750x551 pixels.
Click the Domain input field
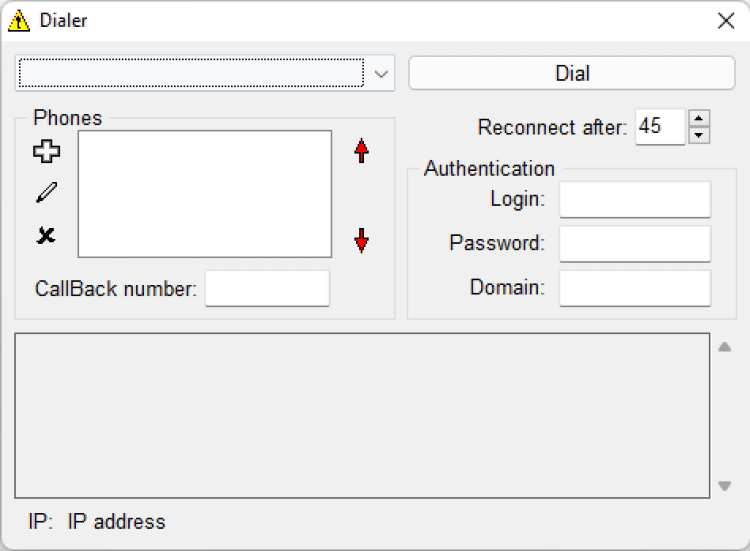click(635, 288)
